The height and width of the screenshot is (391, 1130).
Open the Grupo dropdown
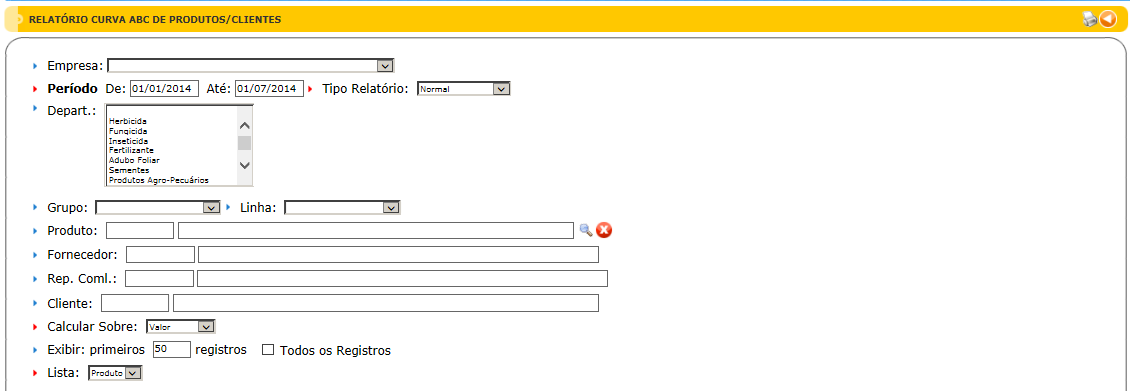pyautogui.click(x=157, y=207)
